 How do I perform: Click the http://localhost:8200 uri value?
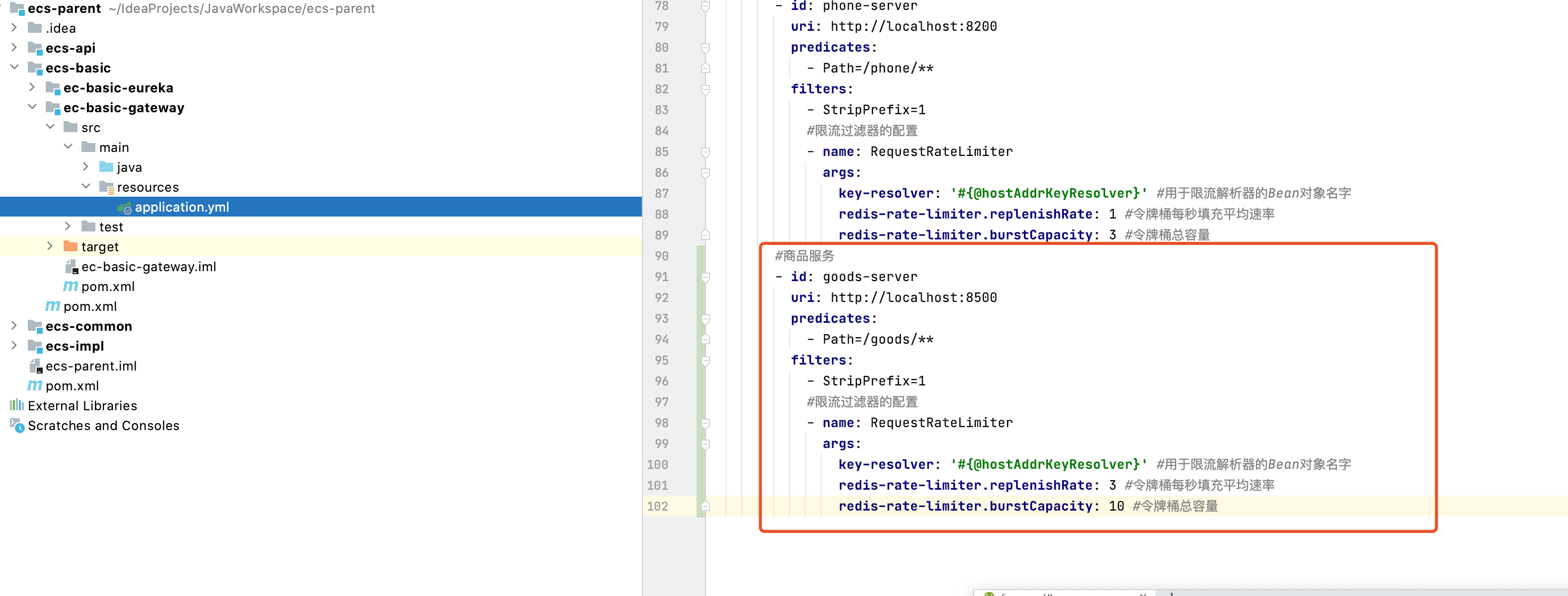coord(913,27)
